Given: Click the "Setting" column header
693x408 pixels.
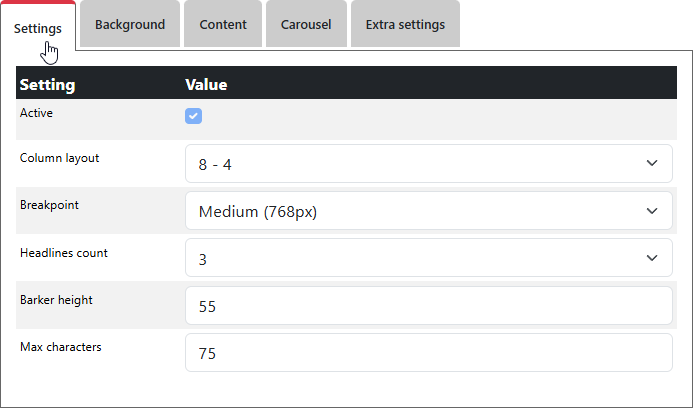Looking at the screenshot, I should click(x=47, y=85).
